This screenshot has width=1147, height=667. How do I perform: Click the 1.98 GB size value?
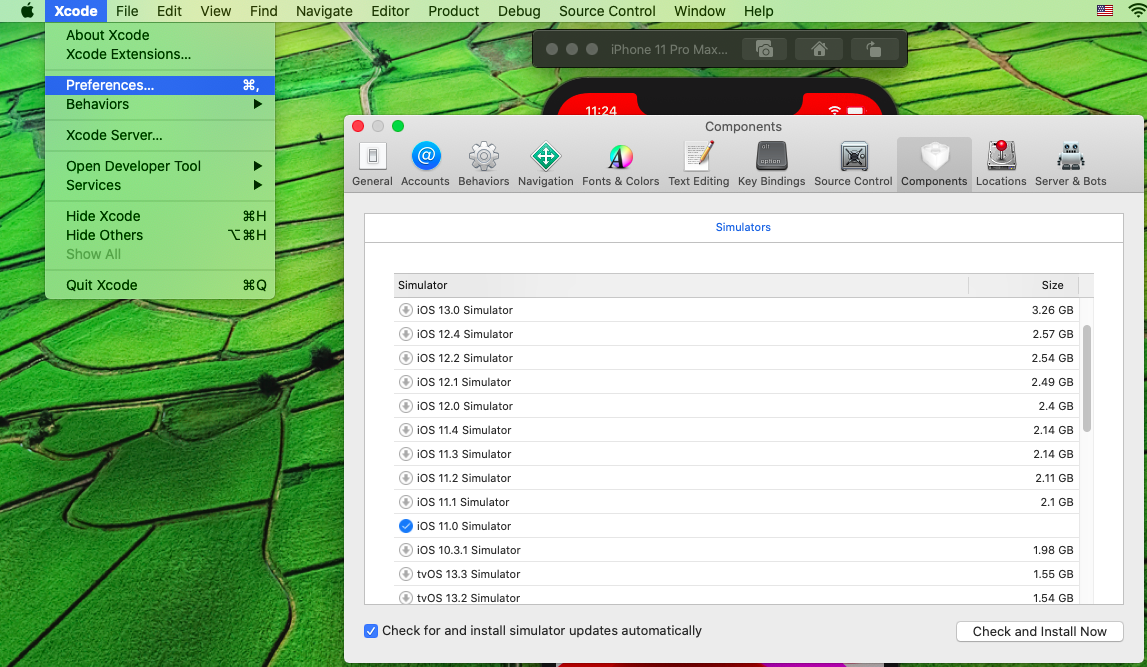tap(1053, 550)
